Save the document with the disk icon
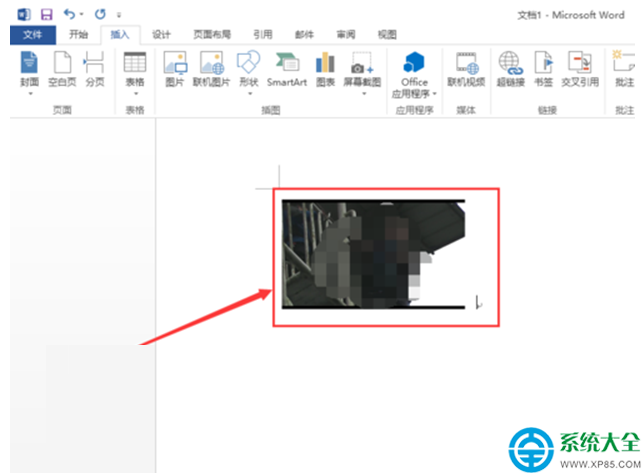This screenshot has height=475, width=643. (x=47, y=15)
